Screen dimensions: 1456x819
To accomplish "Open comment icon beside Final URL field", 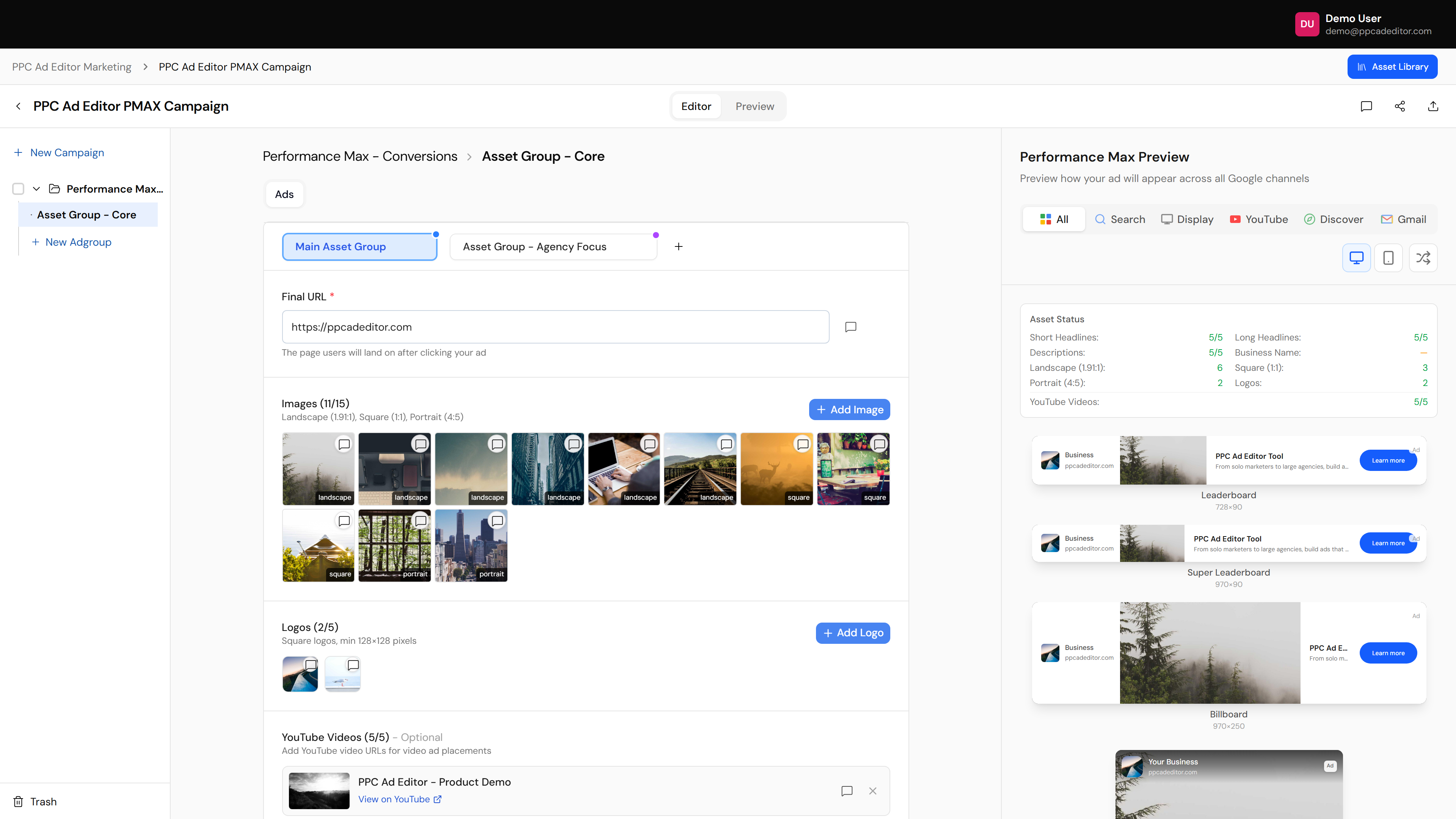I will pos(850,327).
